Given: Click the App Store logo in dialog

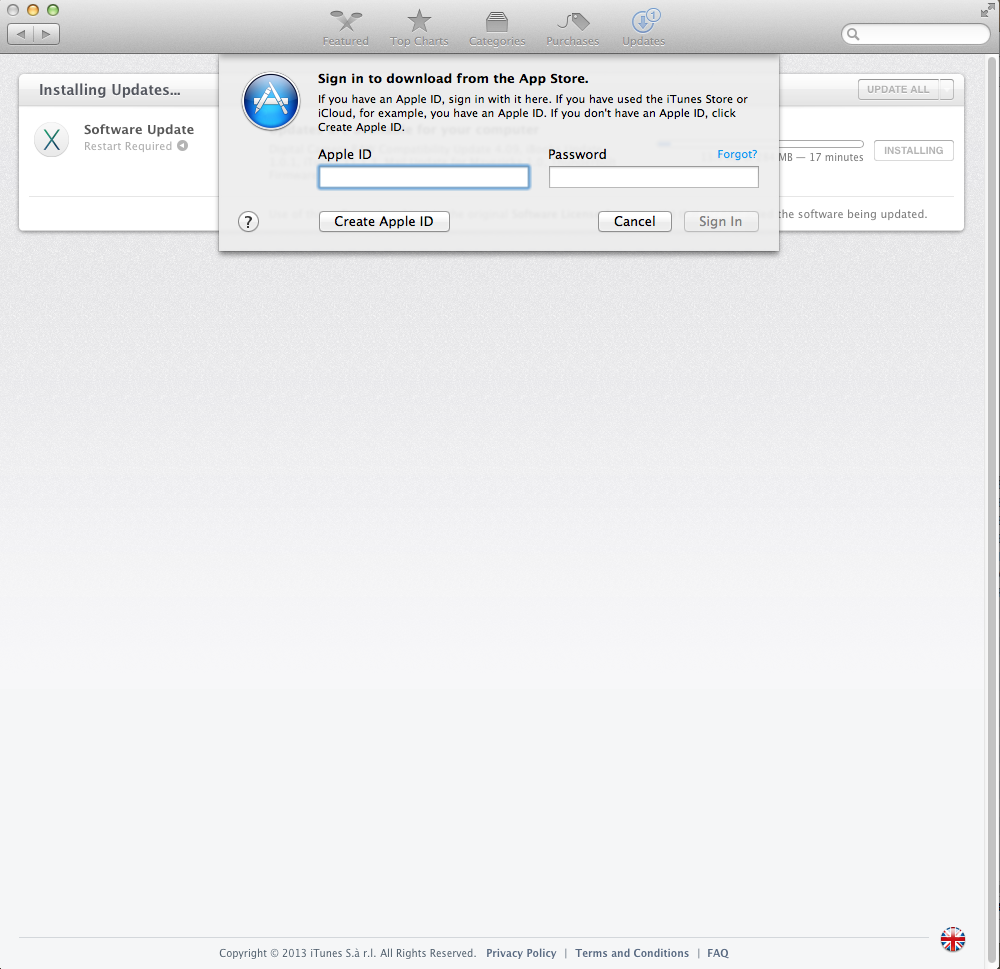Looking at the screenshot, I should click(271, 101).
